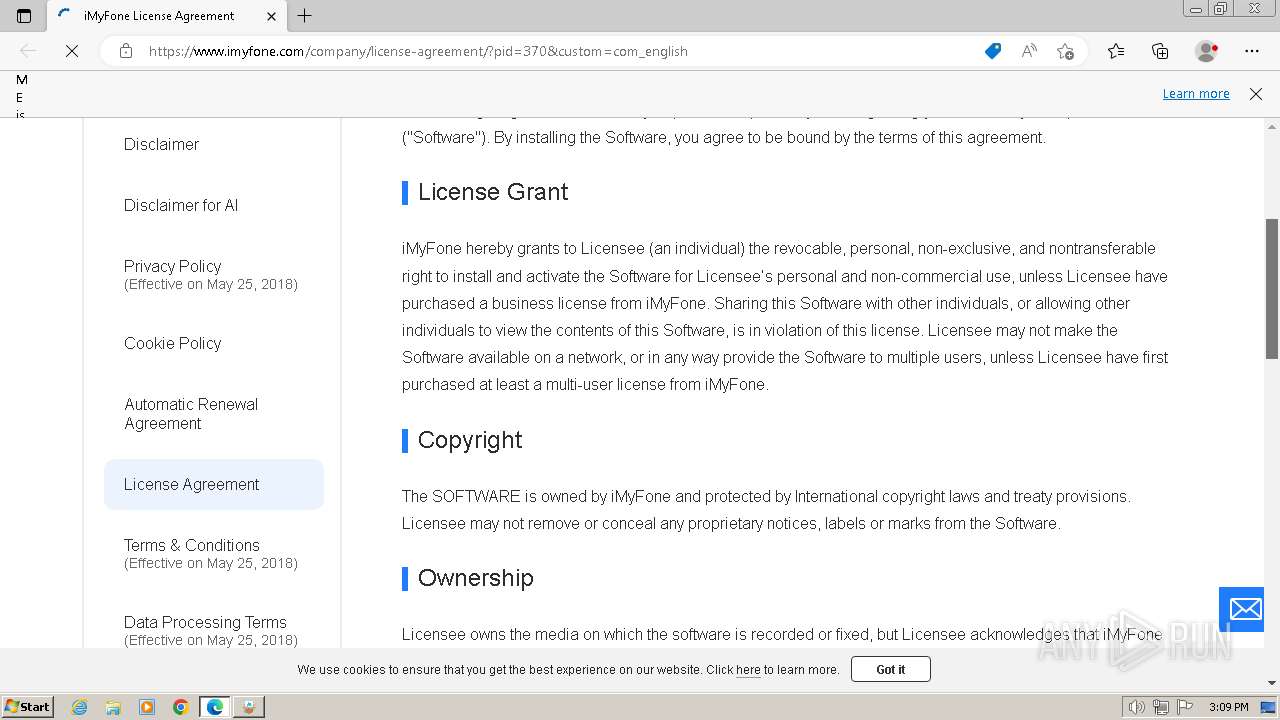Launch Google Chrome from taskbar
1280x720 pixels.
click(181, 707)
